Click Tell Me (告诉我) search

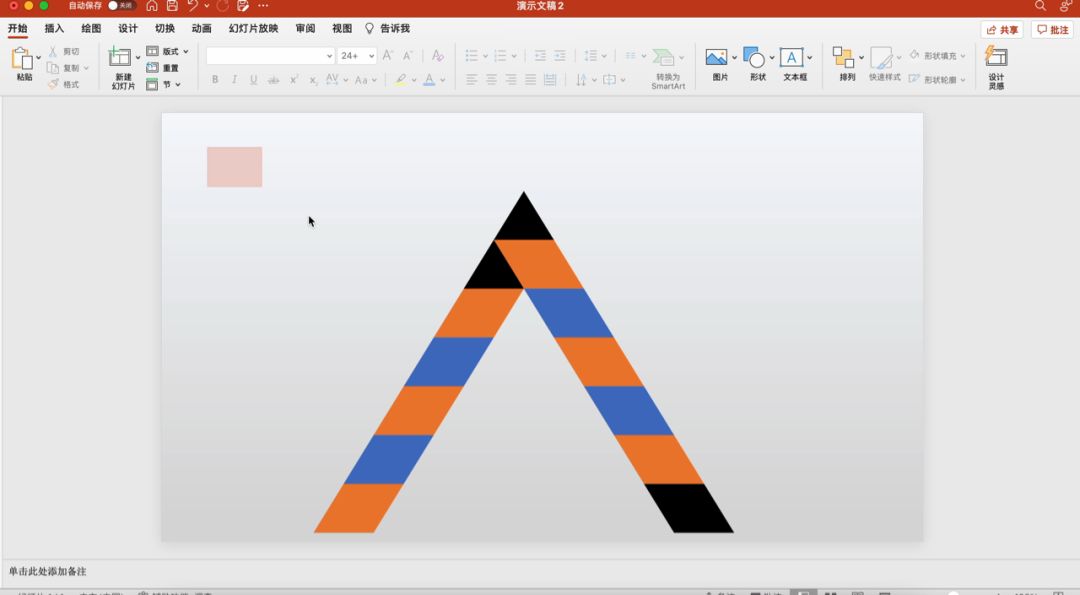point(387,28)
